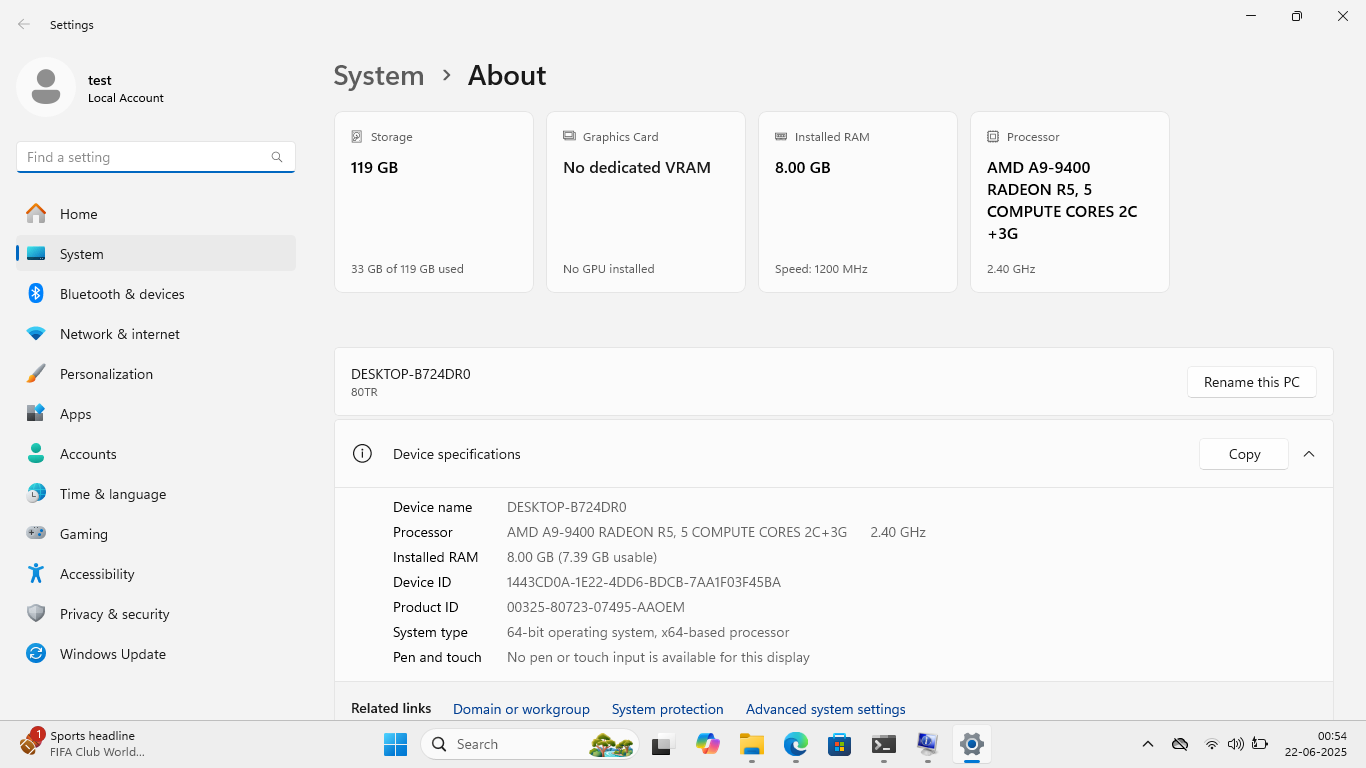Click the Find a setting search field
This screenshot has height=768, width=1366.
coord(155,157)
